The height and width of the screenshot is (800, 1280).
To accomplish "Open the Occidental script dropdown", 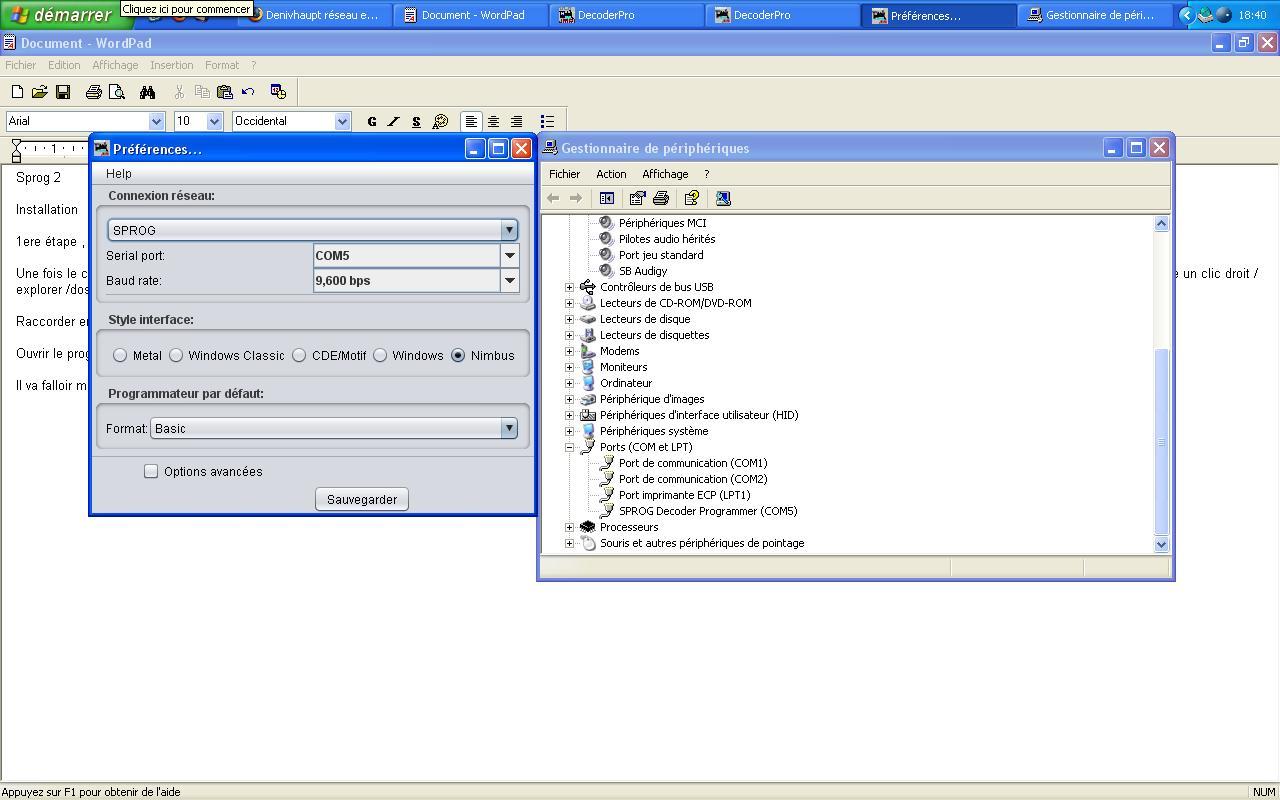I will coord(342,121).
